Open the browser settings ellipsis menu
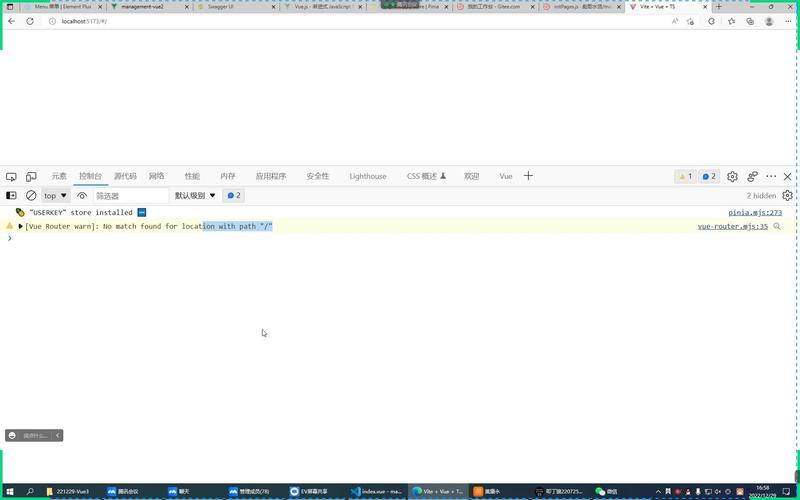 click(788, 21)
